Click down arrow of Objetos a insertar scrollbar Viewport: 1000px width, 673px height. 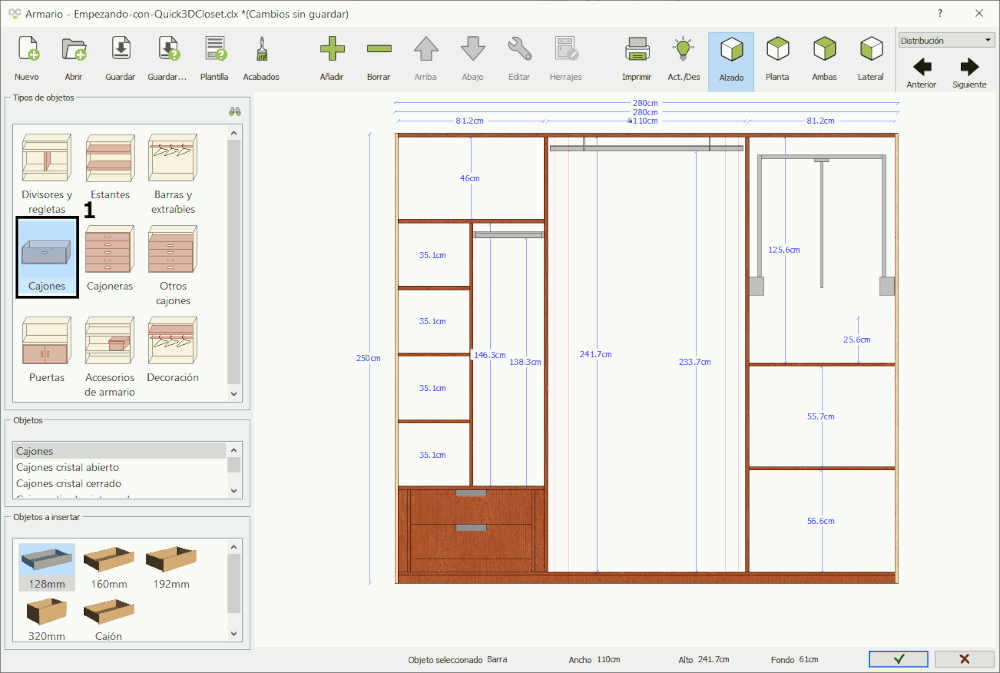coord(234,633)
